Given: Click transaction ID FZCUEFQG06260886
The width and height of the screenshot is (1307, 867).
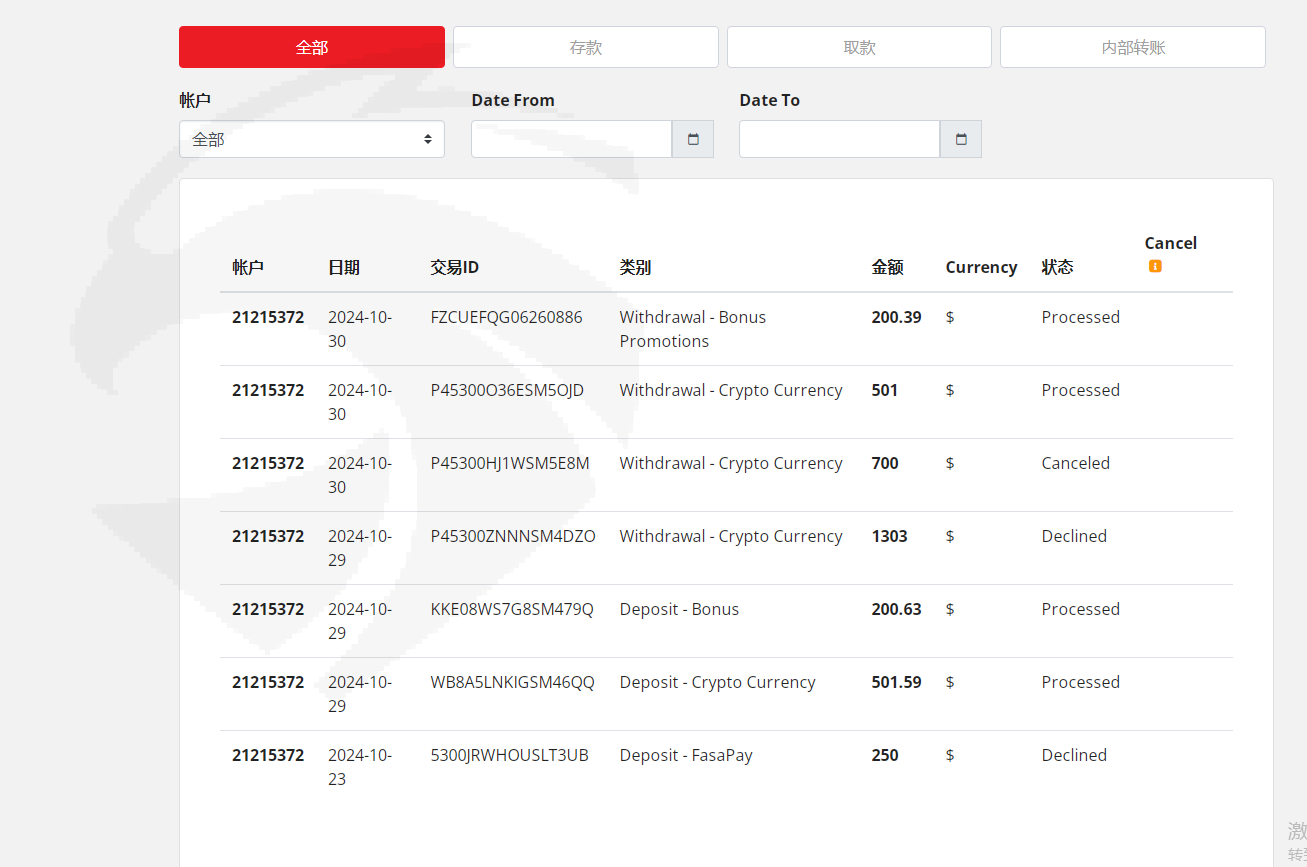Looking at the screenshot, I should 506,317.
